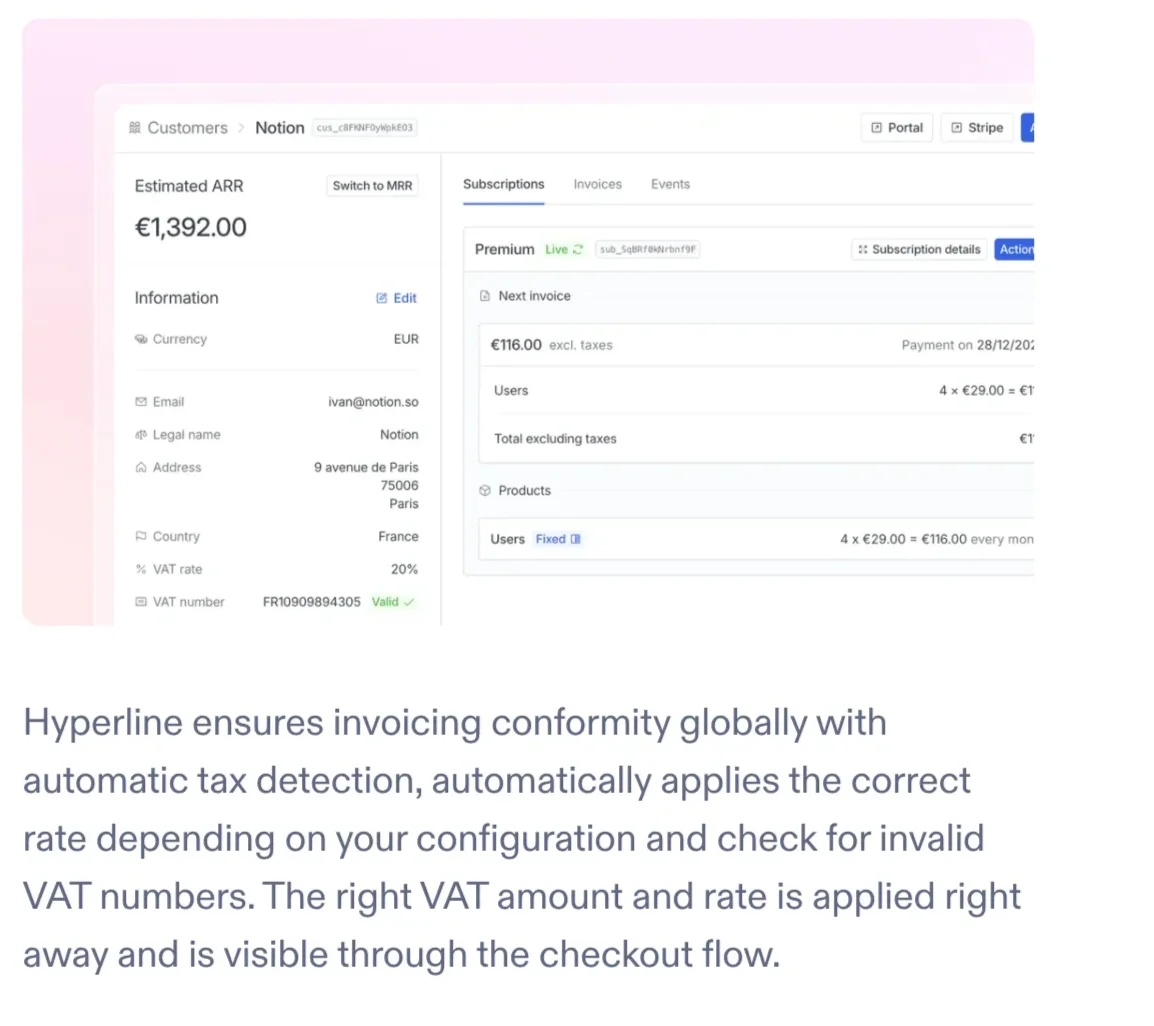Click the VAT number card icon
Screen dimensions: 1154x1026
tap(141, 602)
